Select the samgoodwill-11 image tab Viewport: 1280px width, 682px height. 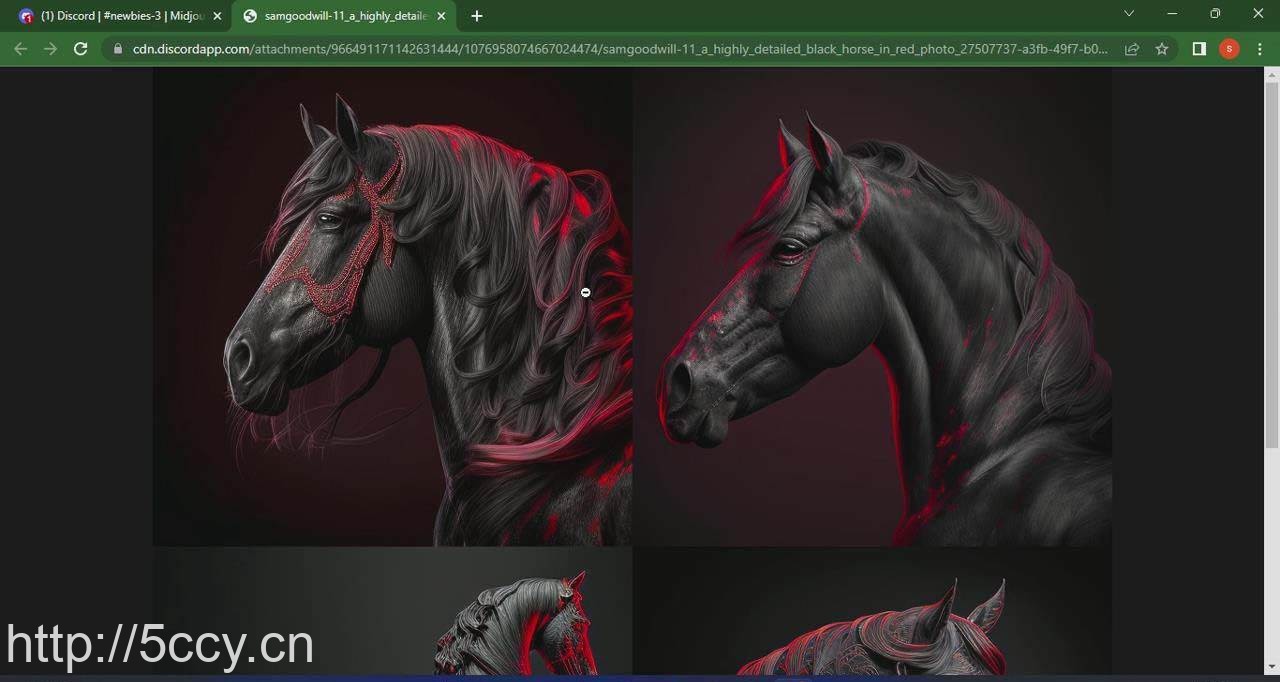340,16
